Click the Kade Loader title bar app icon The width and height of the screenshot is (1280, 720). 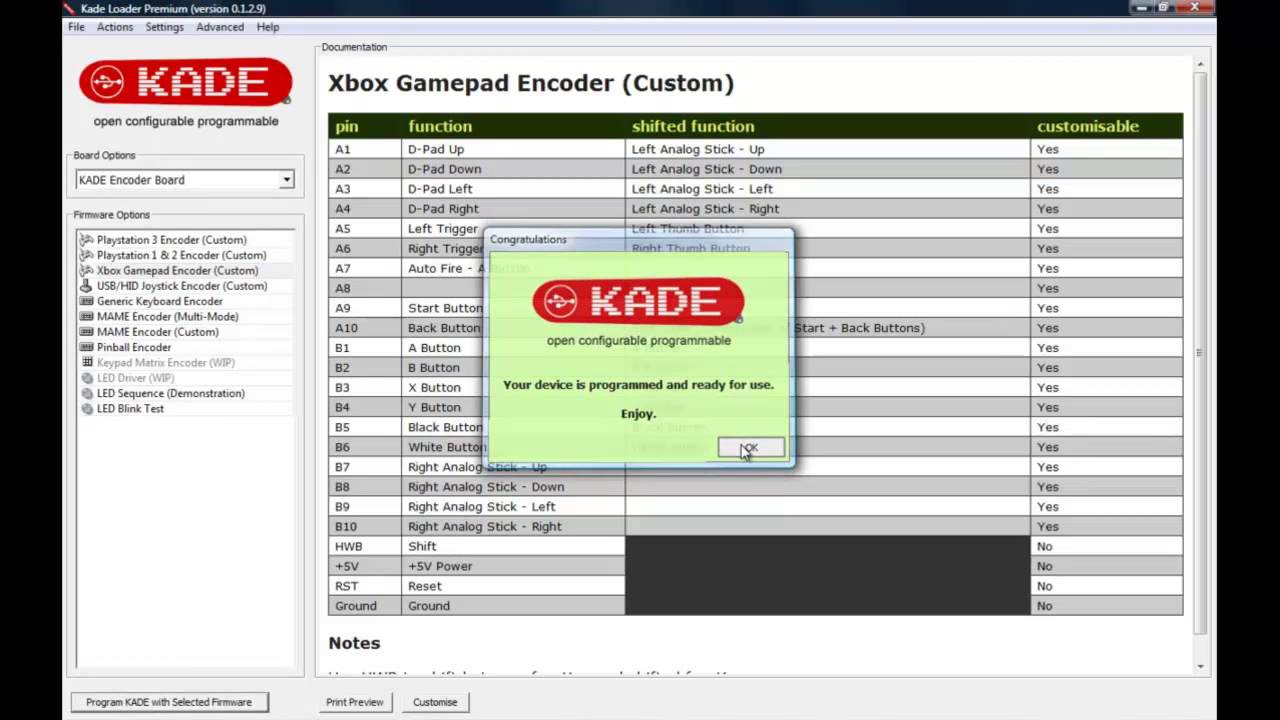69,8
